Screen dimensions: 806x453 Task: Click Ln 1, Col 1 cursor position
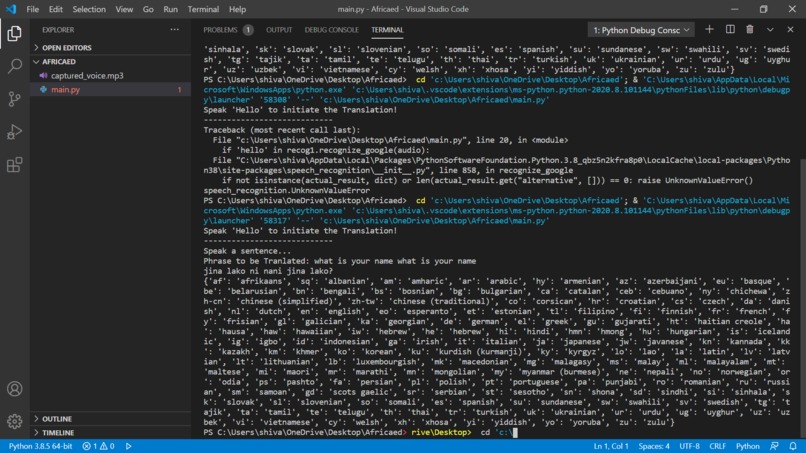tap(611, 446)
